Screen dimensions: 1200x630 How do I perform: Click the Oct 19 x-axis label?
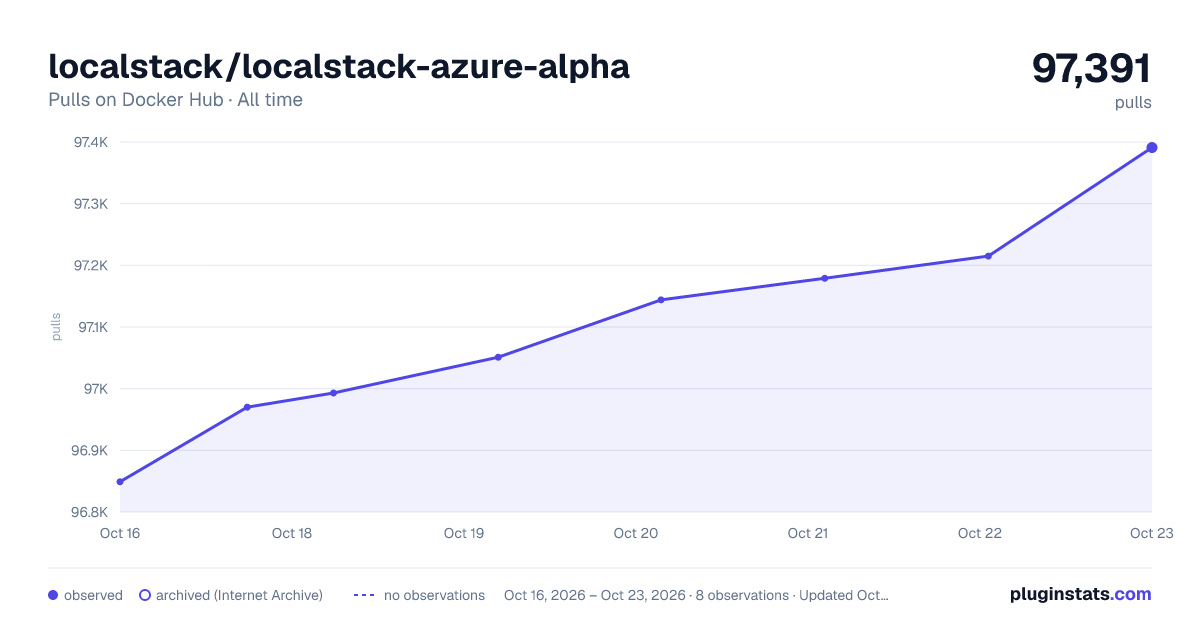464,533
